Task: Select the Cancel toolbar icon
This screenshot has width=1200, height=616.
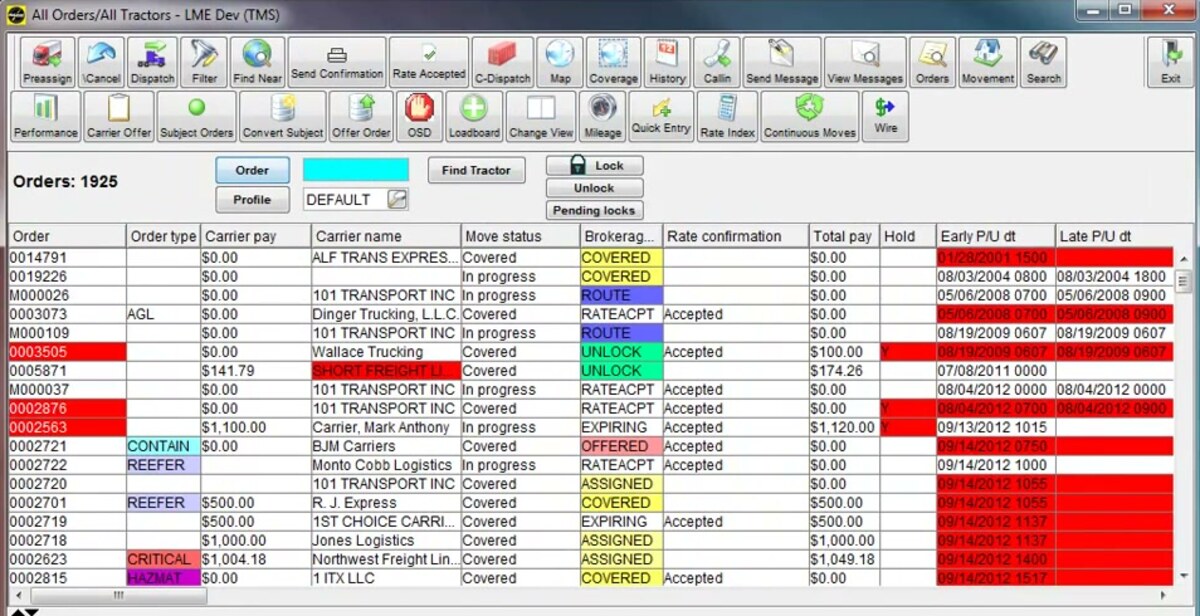Action: tap(101, 62)
